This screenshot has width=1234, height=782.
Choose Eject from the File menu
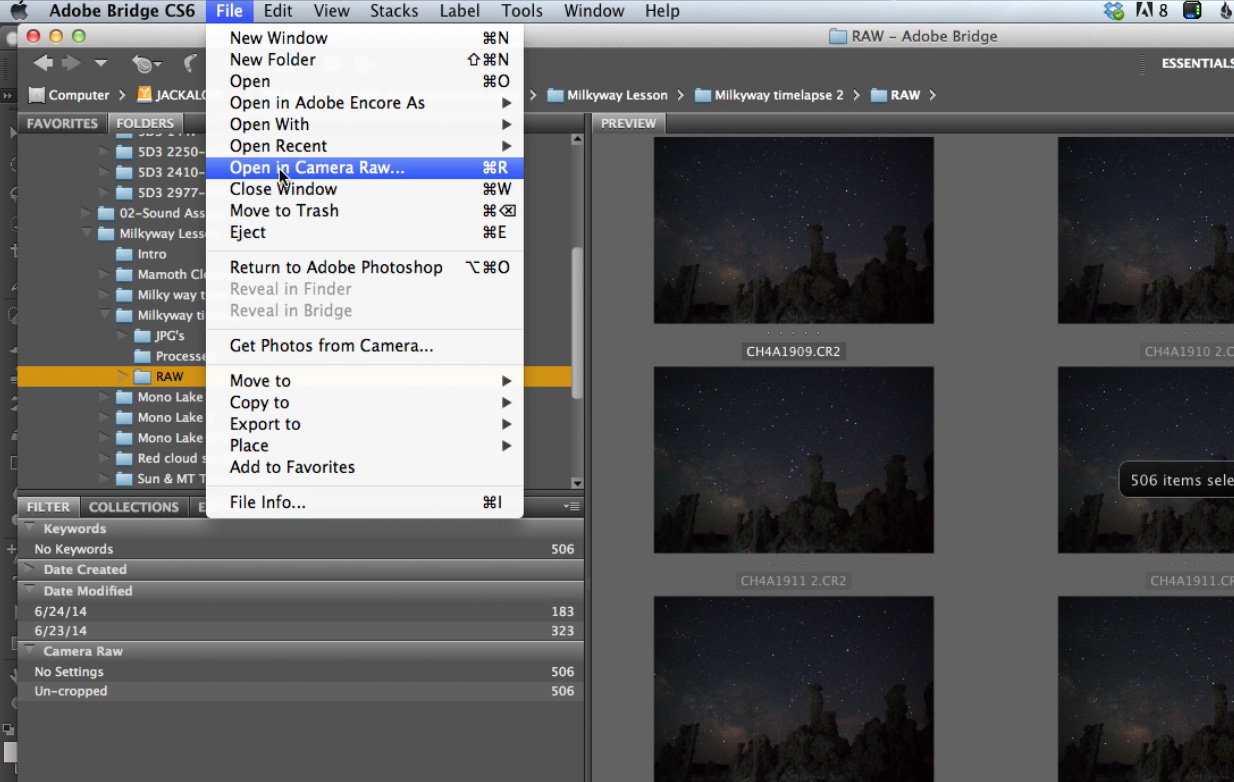point(364,232)
